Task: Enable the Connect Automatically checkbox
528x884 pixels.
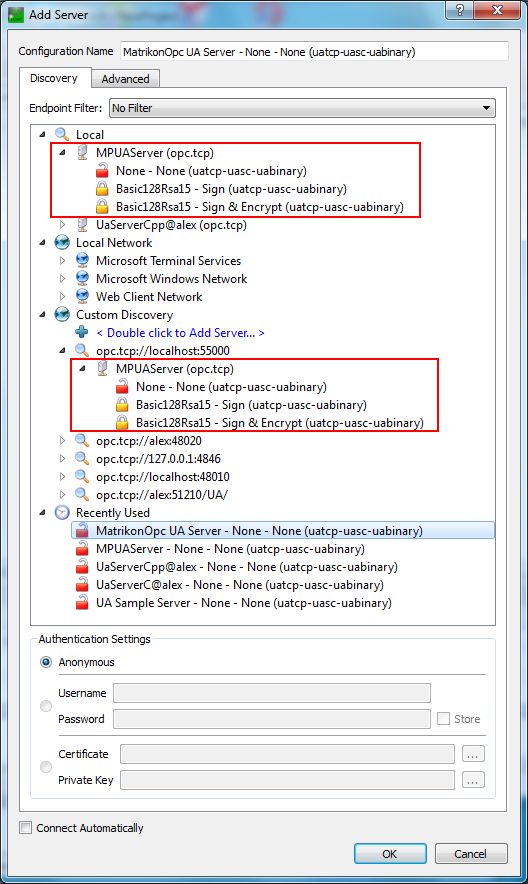Action: [x=25, y=828]
